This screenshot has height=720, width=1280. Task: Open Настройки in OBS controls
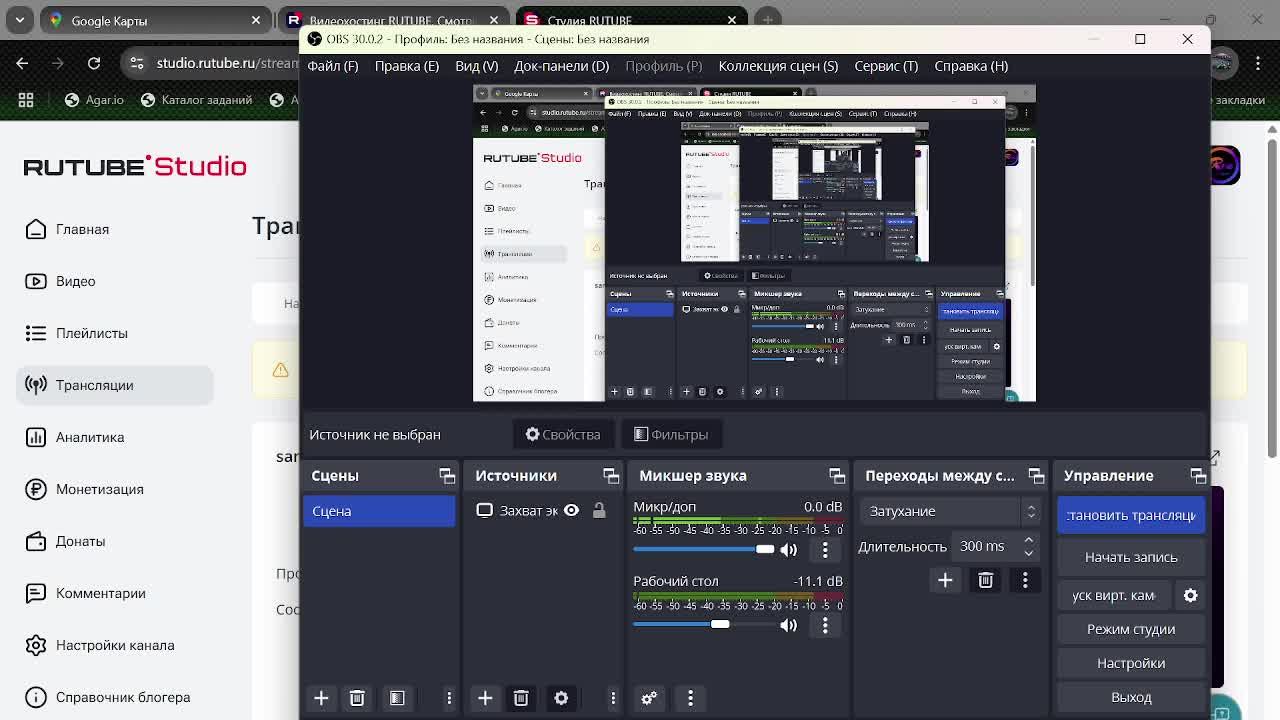[x=1131, y=663]
